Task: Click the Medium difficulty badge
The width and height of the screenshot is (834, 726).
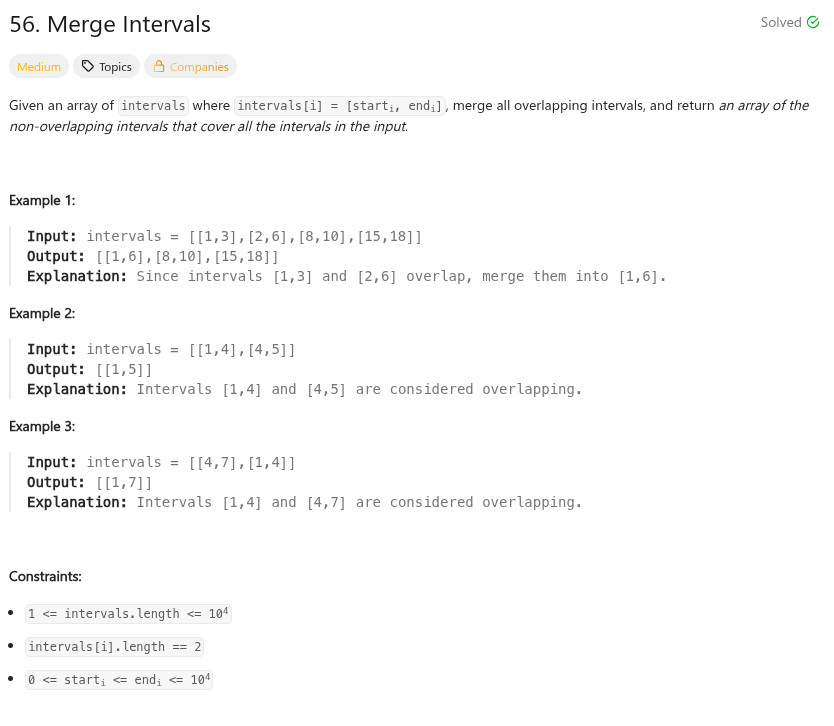Action: pos(39,67)
